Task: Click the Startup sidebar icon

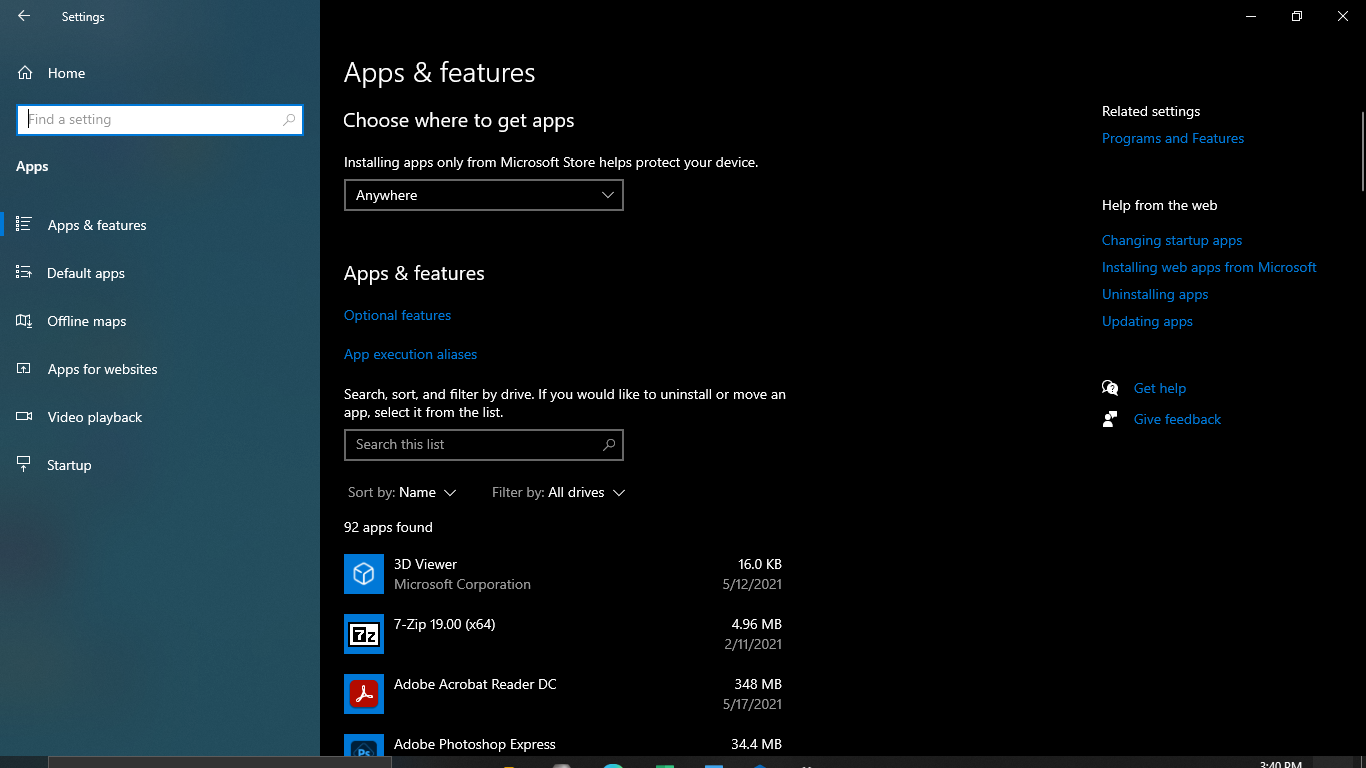Action: (x=24, y=465)
